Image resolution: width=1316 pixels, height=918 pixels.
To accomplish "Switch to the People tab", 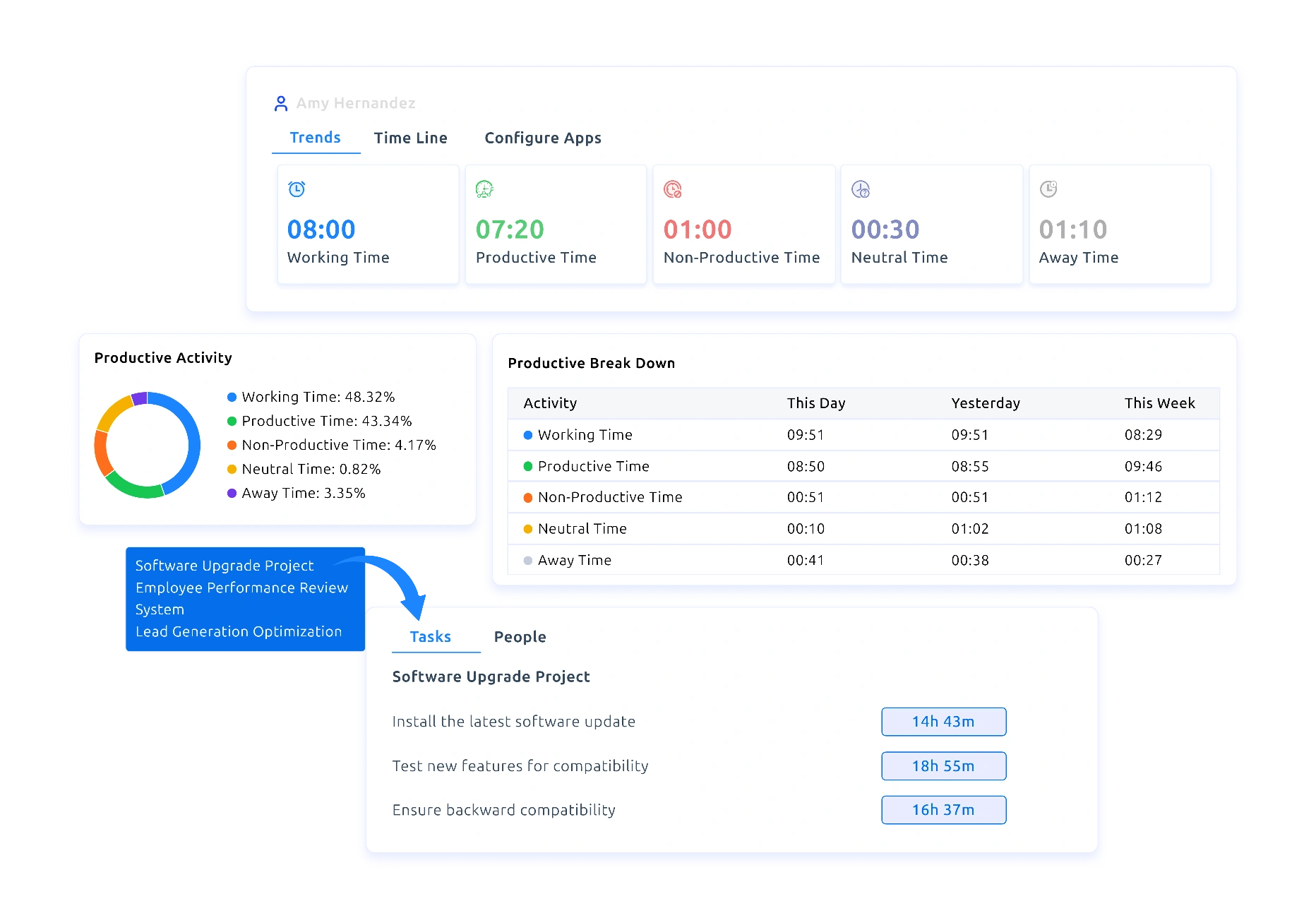I will click(520, 636).
